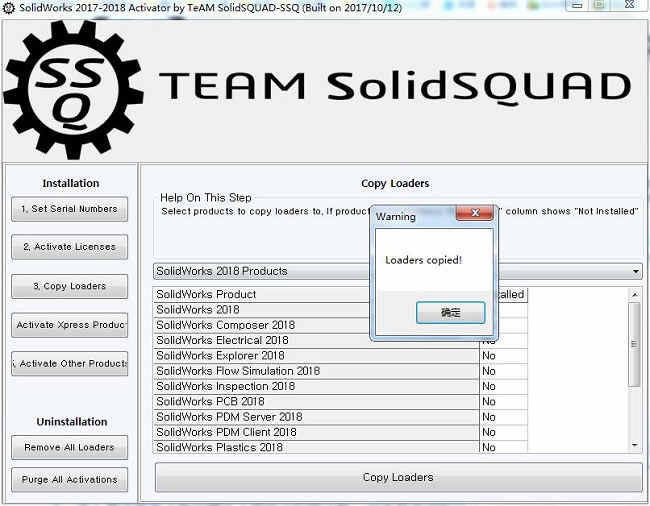
Task: Click the product list scroll up arrow
Action: point(635,294)
